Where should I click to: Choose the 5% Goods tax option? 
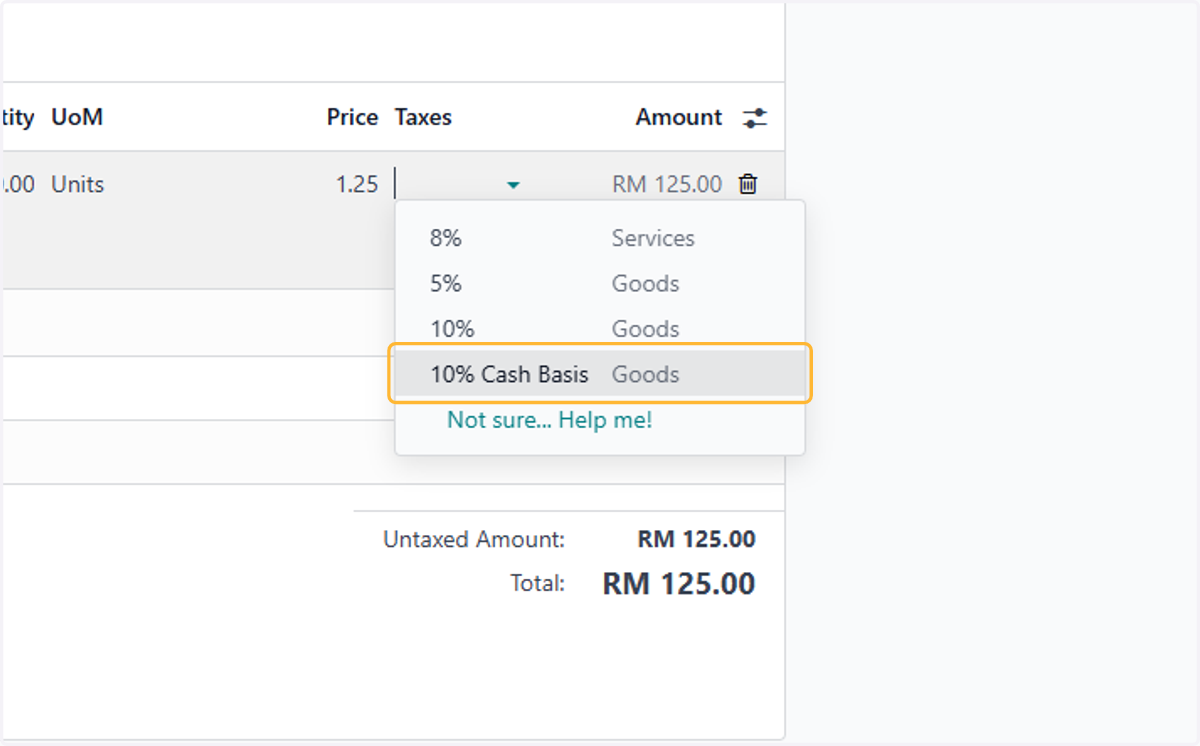click(600, 284)
